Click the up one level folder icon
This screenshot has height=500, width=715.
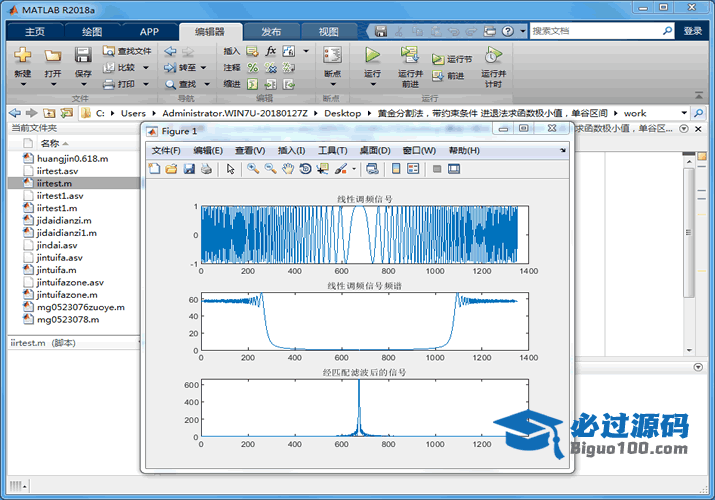(49, 113)
